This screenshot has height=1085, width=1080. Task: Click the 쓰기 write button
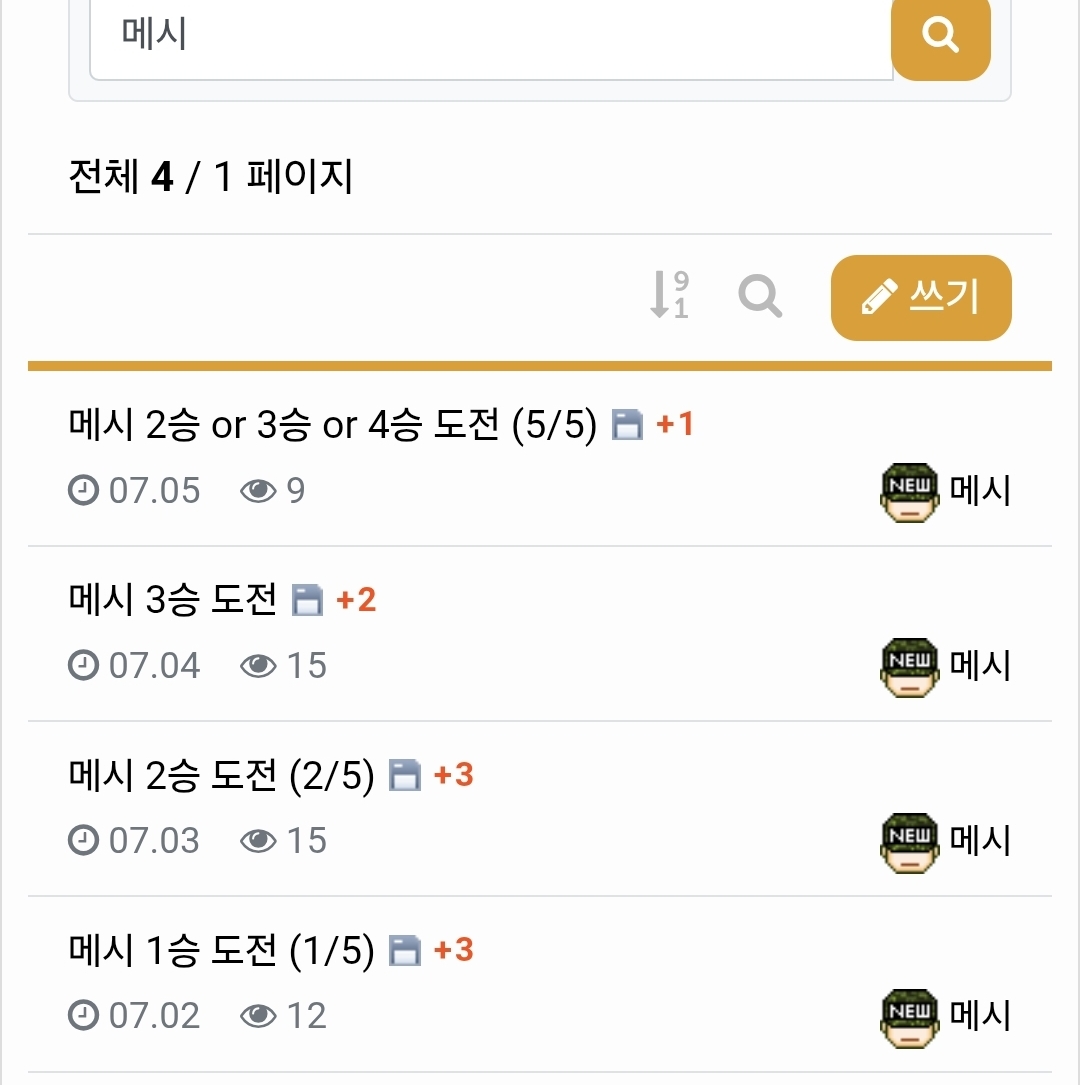[x=921, y=298]
